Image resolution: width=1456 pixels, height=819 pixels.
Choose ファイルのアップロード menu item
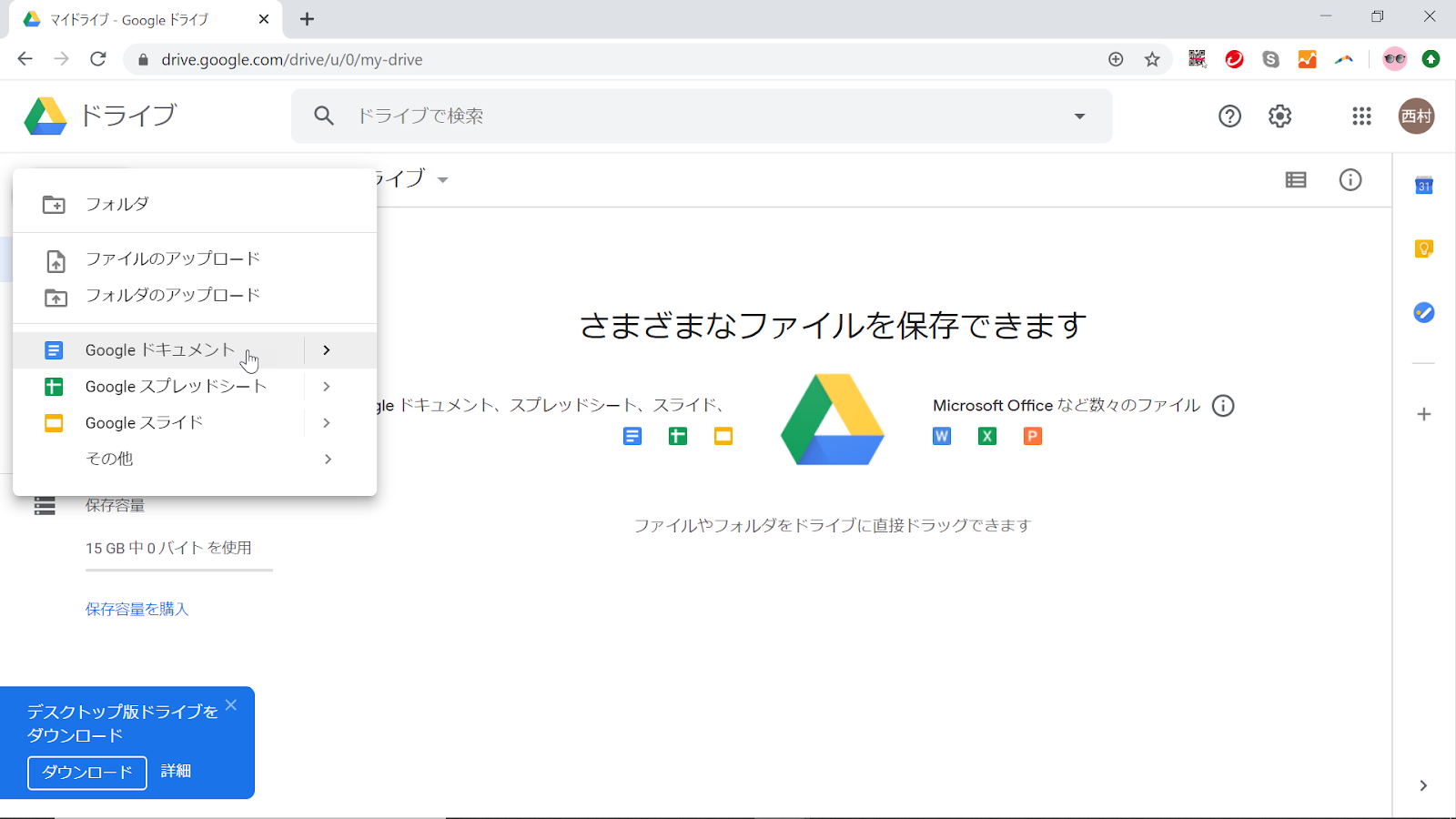point(195,259)
